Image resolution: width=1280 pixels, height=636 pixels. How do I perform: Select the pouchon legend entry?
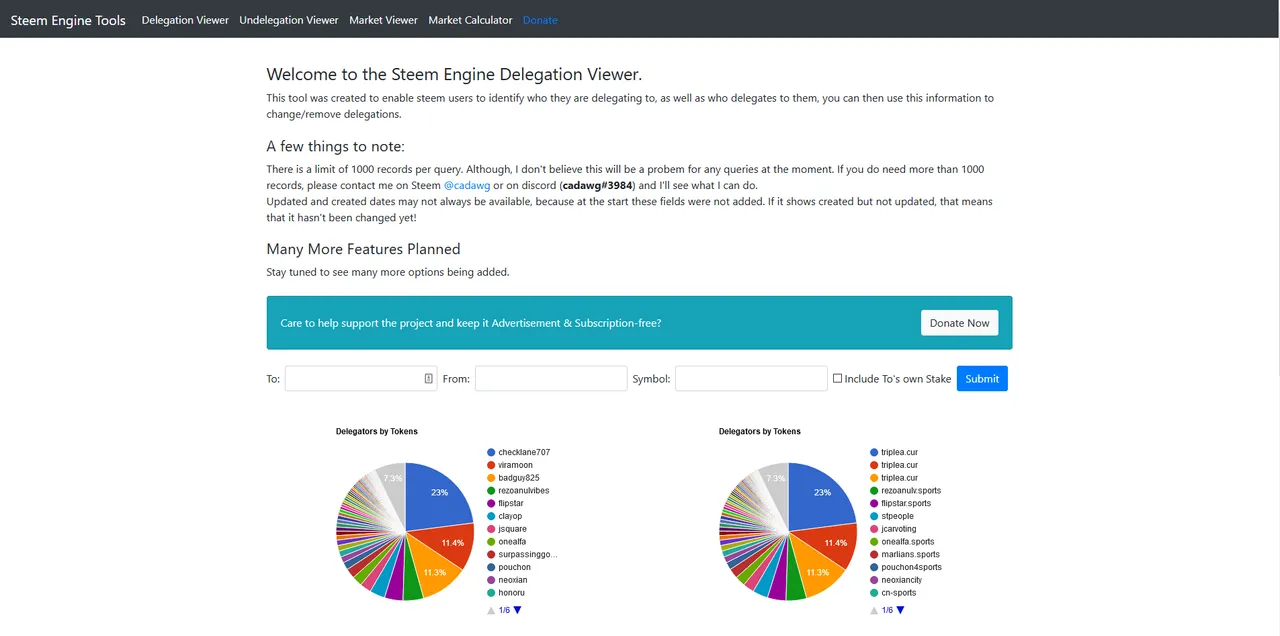(x=509, y=567)
